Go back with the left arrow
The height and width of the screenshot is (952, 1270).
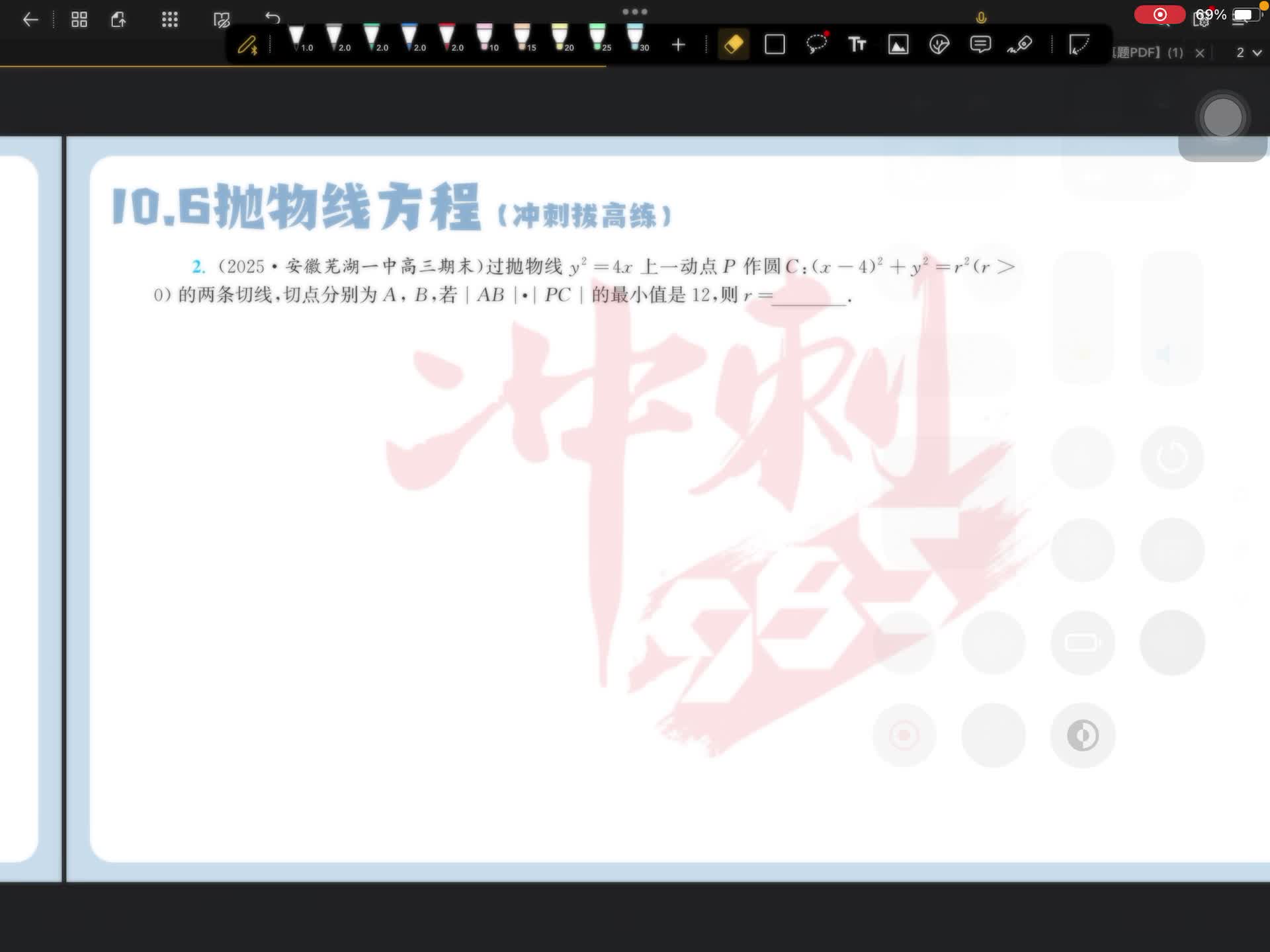[30, 20]
